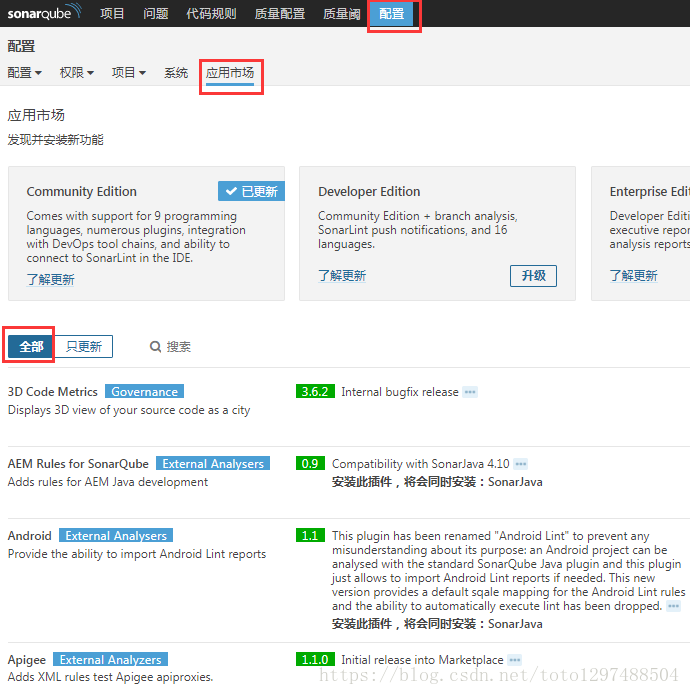The height and width of the screenshot is (695, 690).
Task: Expand ellipsis after Internal bugfix release
Action: 470,392
